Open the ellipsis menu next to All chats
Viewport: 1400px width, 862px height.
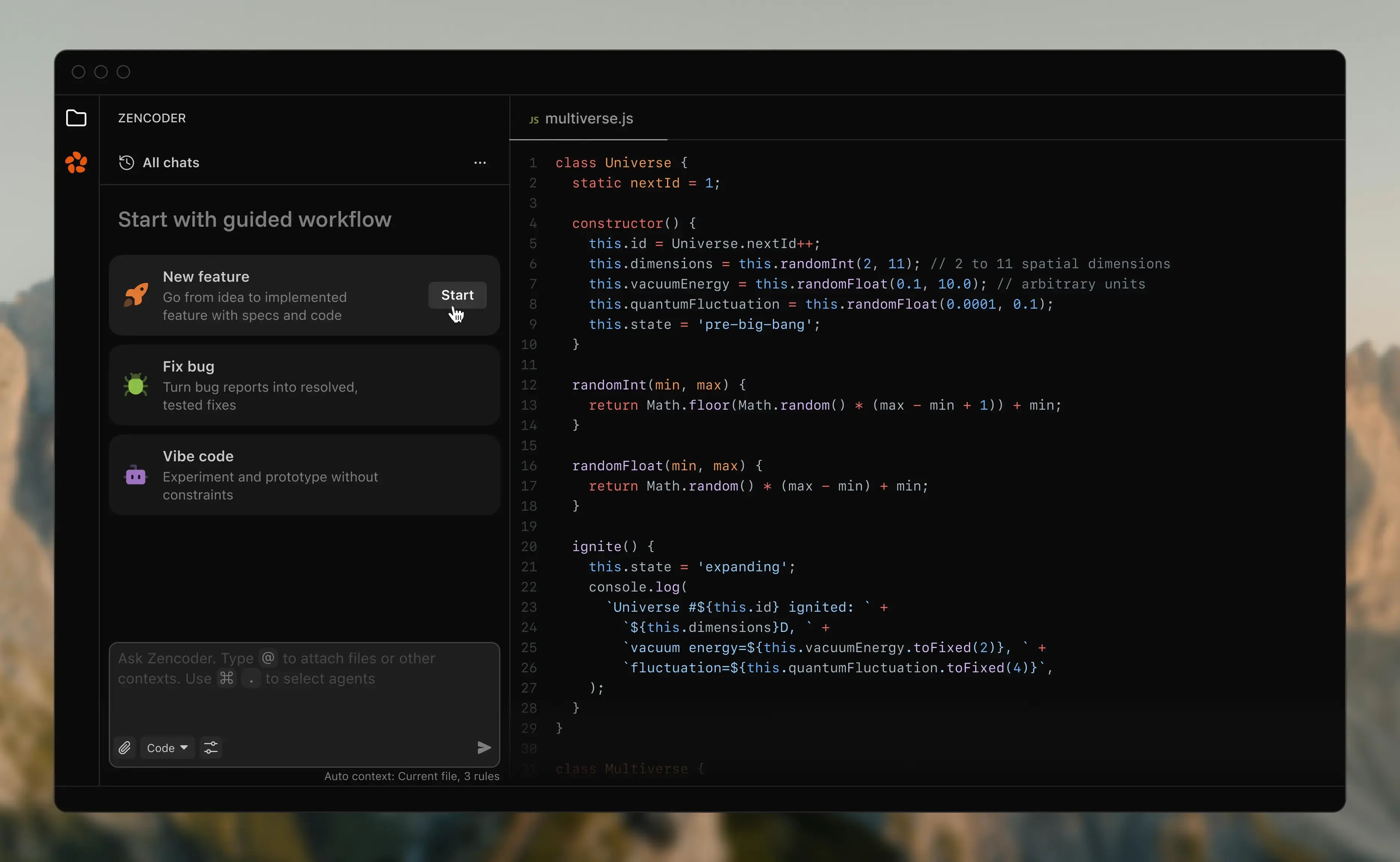[481, 163]
